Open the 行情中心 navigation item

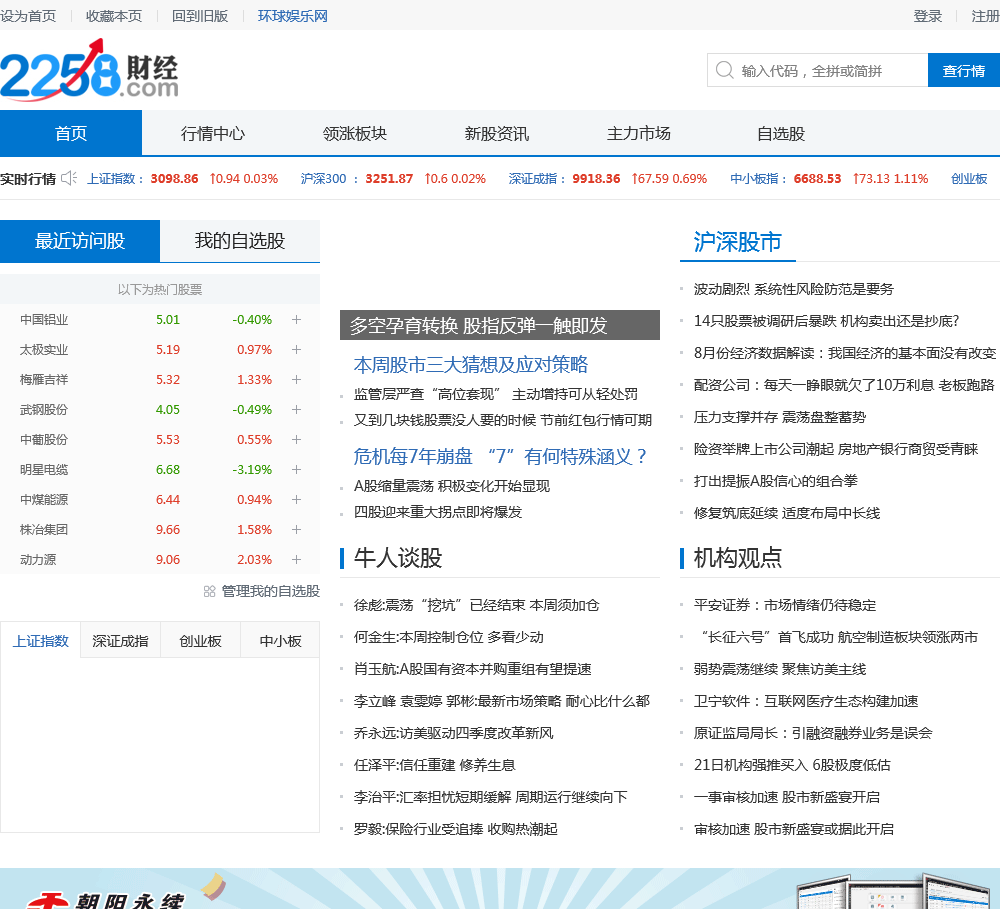pos(212,133)
